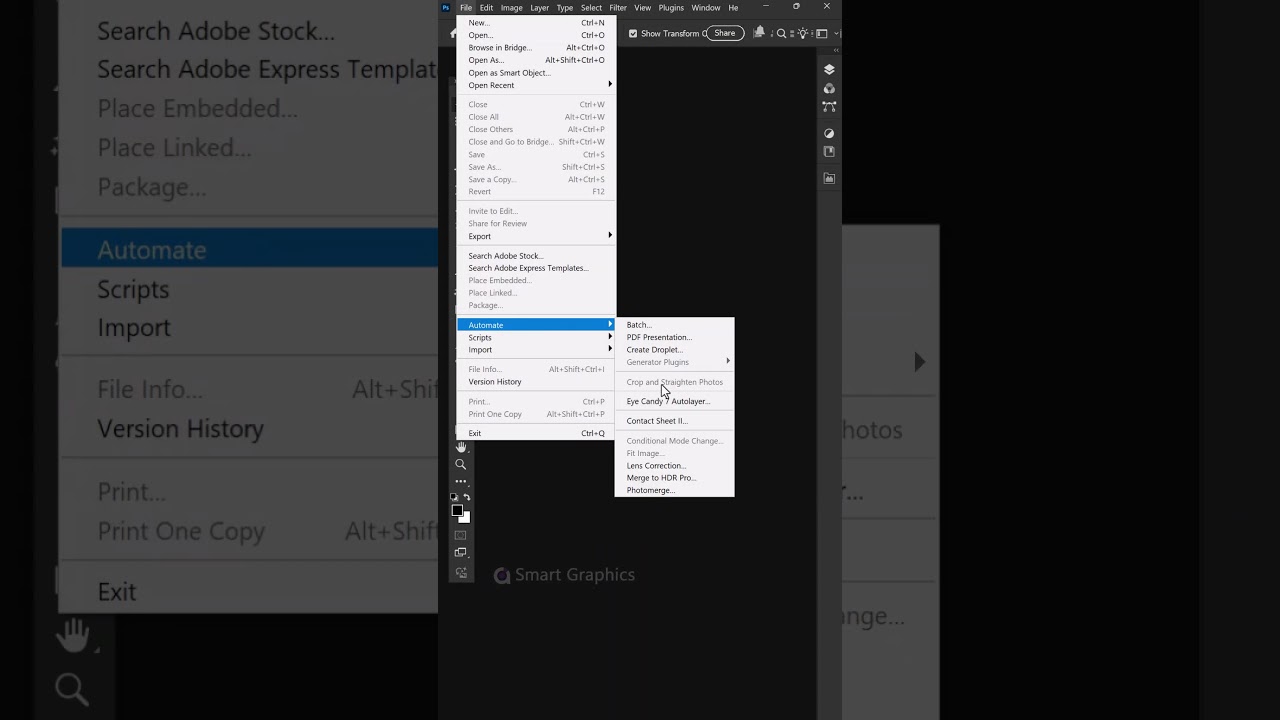The height and width of the screenshot is (720, 1280).
Task: Expand the Generator Plugins submenu arrow
Action: [x=728, y=361]
